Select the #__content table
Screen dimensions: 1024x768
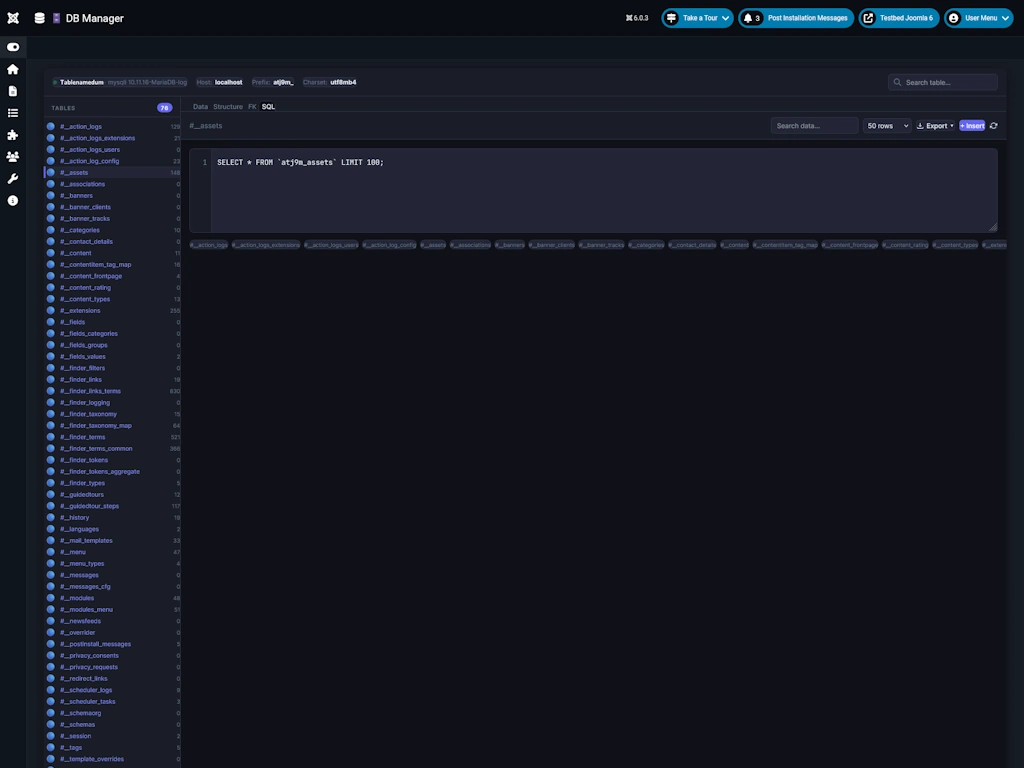pos(113,253)
